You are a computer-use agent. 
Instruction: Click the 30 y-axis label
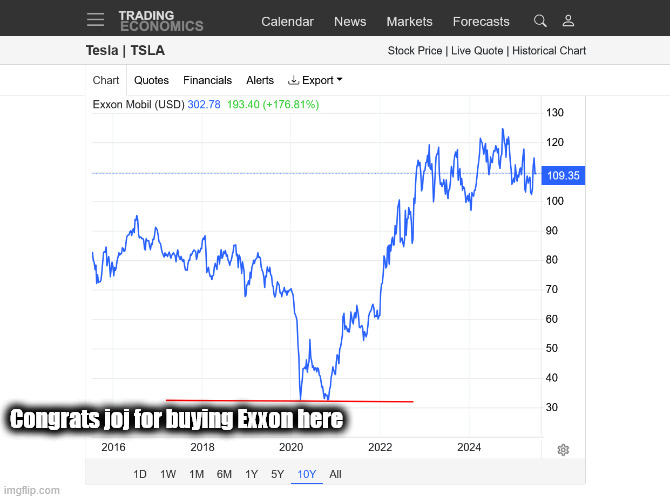tap(552, 407)
